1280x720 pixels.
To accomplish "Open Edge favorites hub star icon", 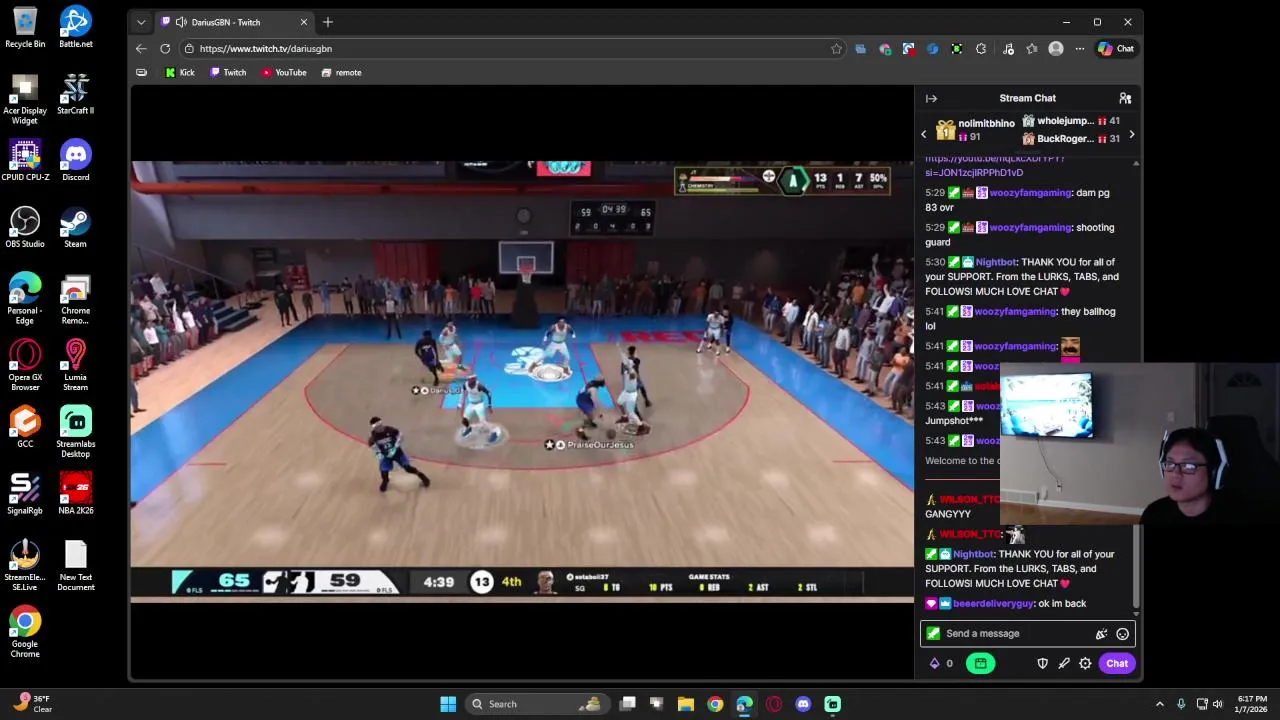I will point(1032,48).
